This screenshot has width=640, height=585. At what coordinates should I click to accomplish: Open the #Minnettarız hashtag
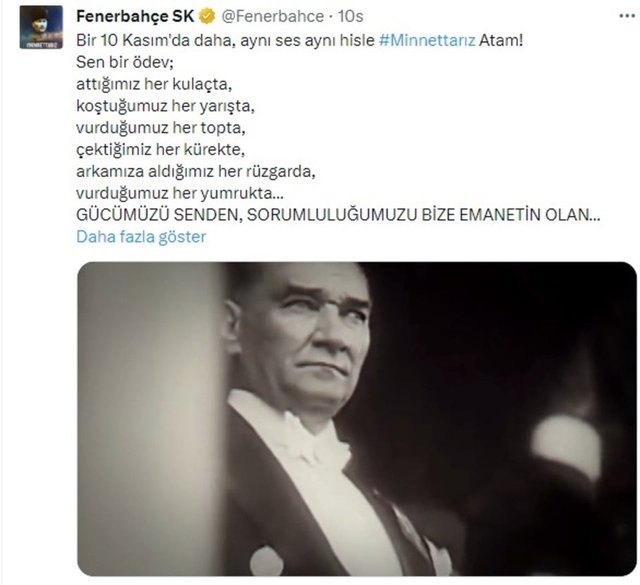tap(427, 40)
